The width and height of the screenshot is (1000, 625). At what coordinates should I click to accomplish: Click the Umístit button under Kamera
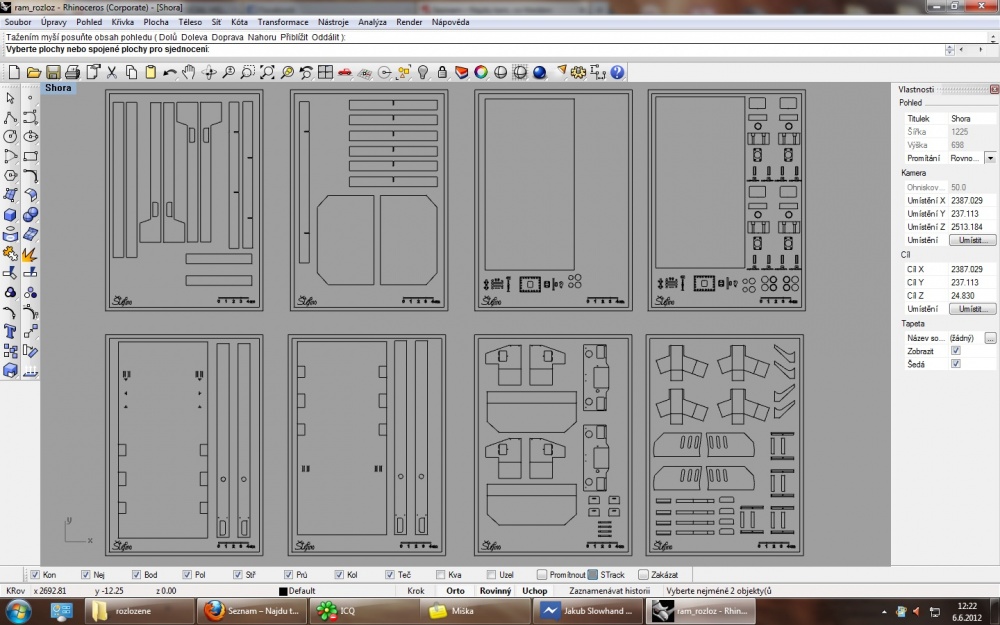pos(972,240)
